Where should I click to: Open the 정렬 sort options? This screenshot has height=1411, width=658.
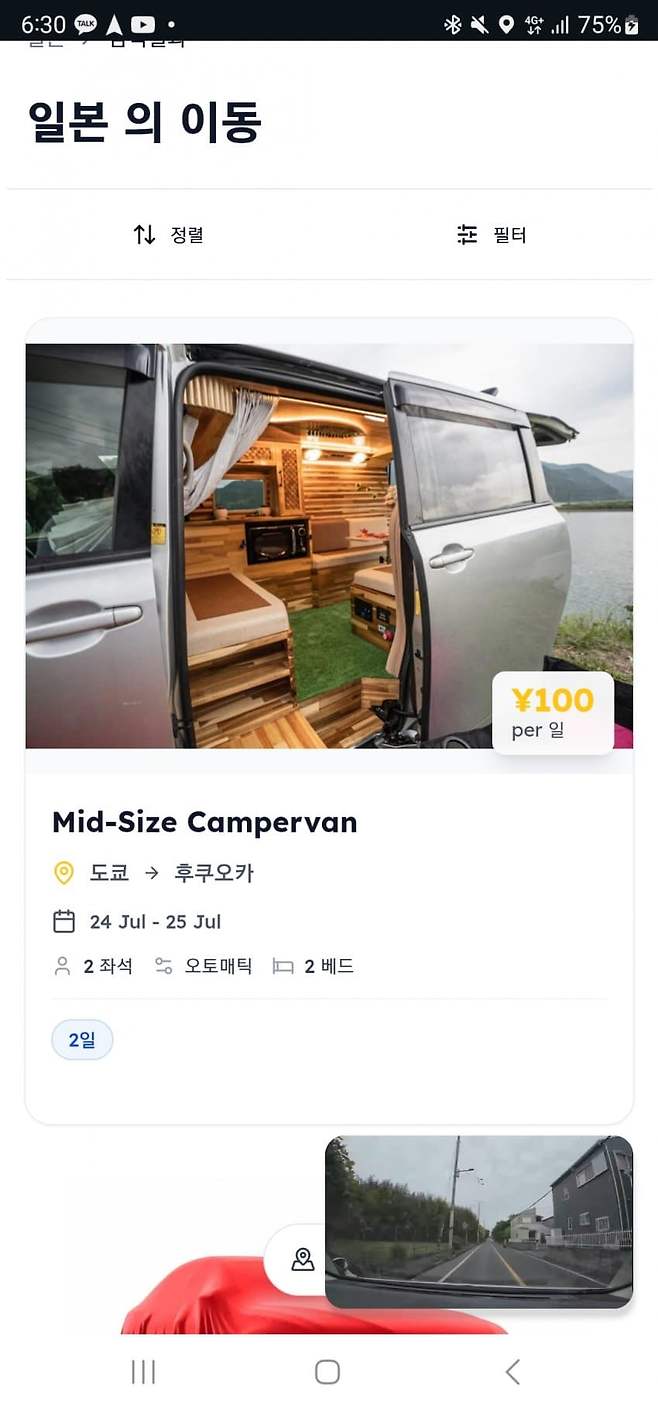[x=168, y=235]
